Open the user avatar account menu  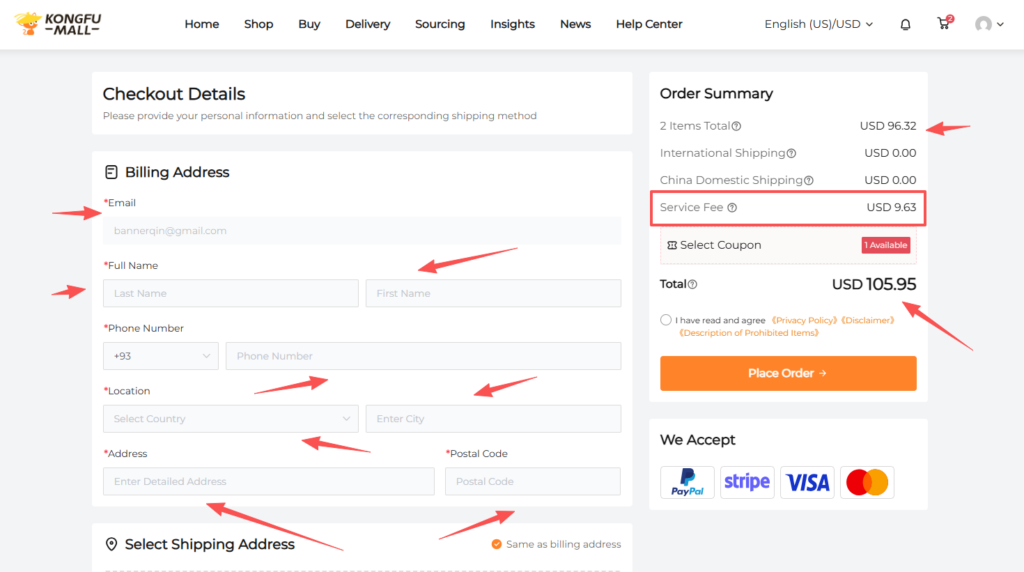point(988,24)
